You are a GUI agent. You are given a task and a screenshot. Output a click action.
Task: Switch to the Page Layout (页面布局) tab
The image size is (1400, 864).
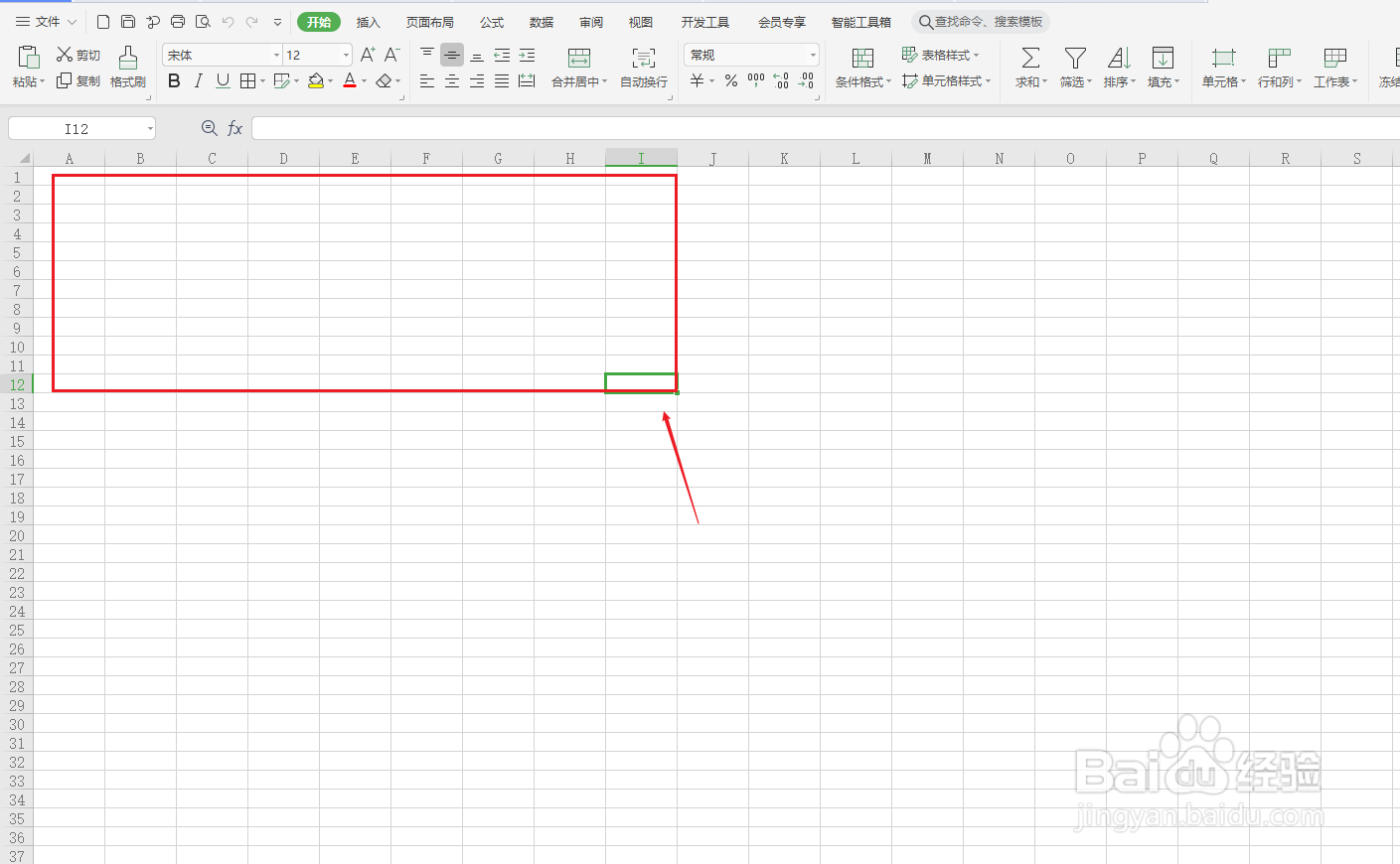point(430,22)
